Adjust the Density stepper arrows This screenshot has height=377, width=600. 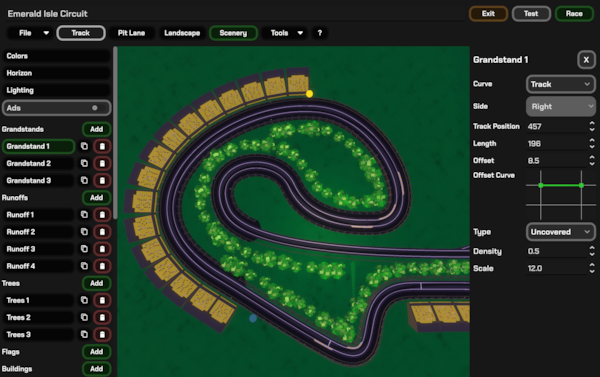click(x=592, y=251)
